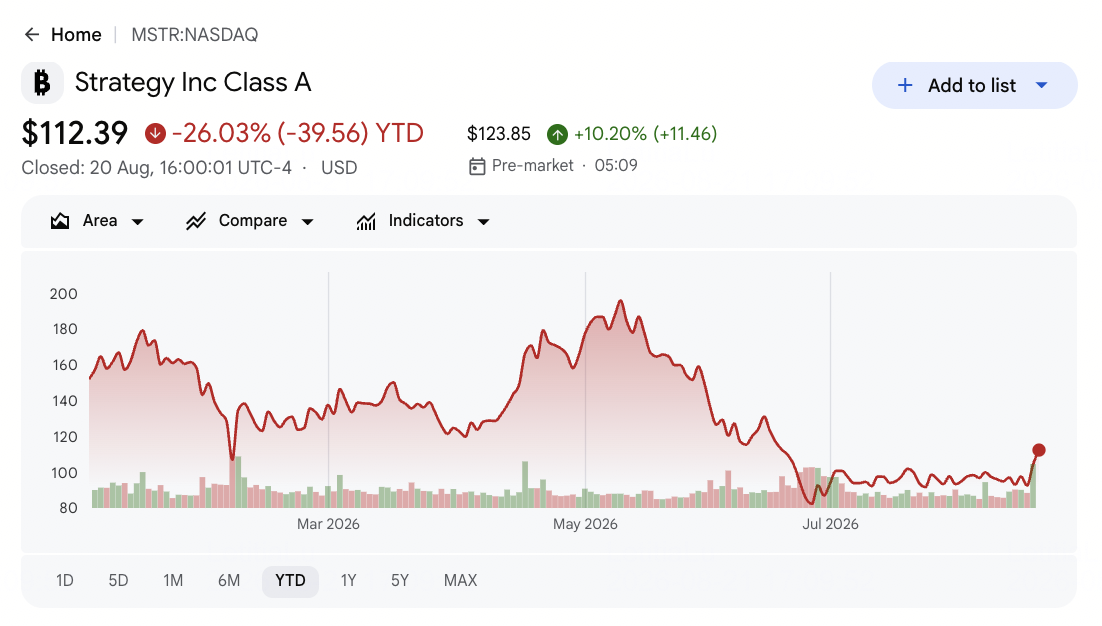
Task: Click the Area chart type icon
Action: (x=60, y=221)
